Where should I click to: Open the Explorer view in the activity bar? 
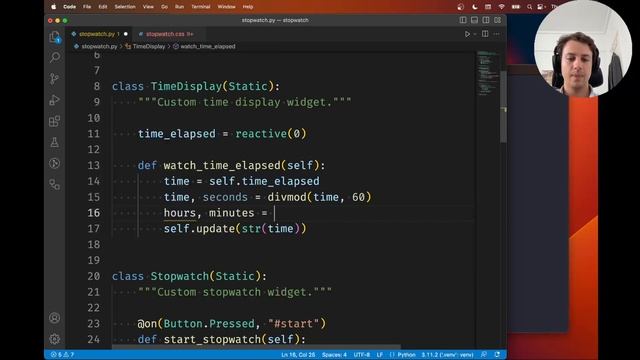point(54,37)
